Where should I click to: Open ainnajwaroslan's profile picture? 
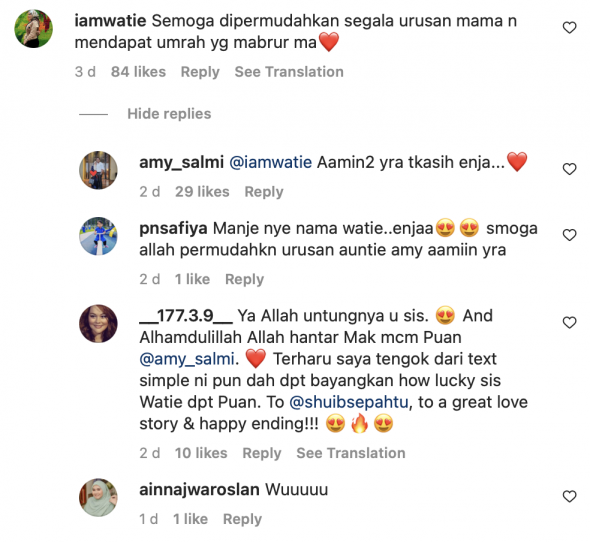click(98, 498)
